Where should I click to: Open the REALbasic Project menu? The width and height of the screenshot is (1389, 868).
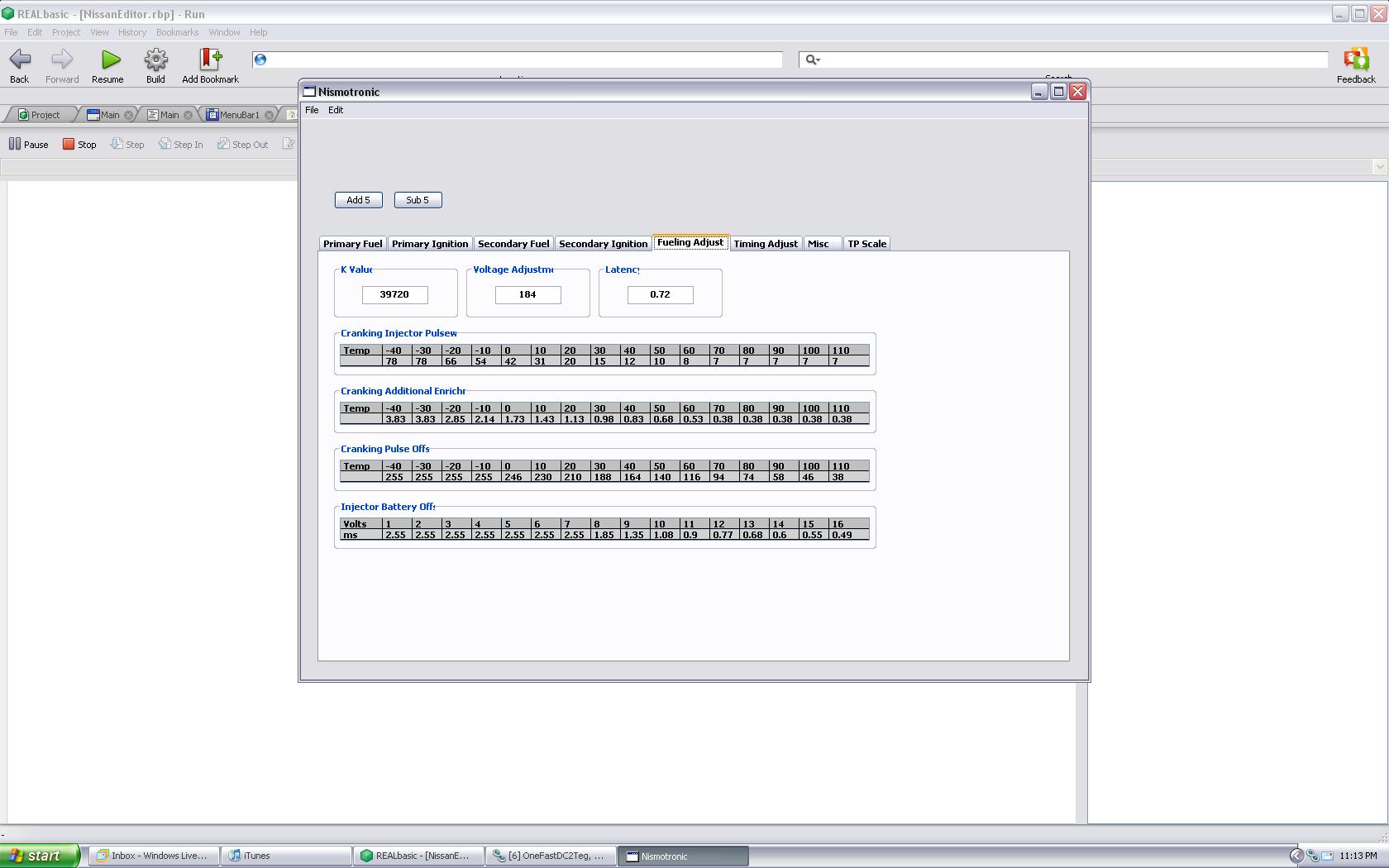[x=66, y=32]
